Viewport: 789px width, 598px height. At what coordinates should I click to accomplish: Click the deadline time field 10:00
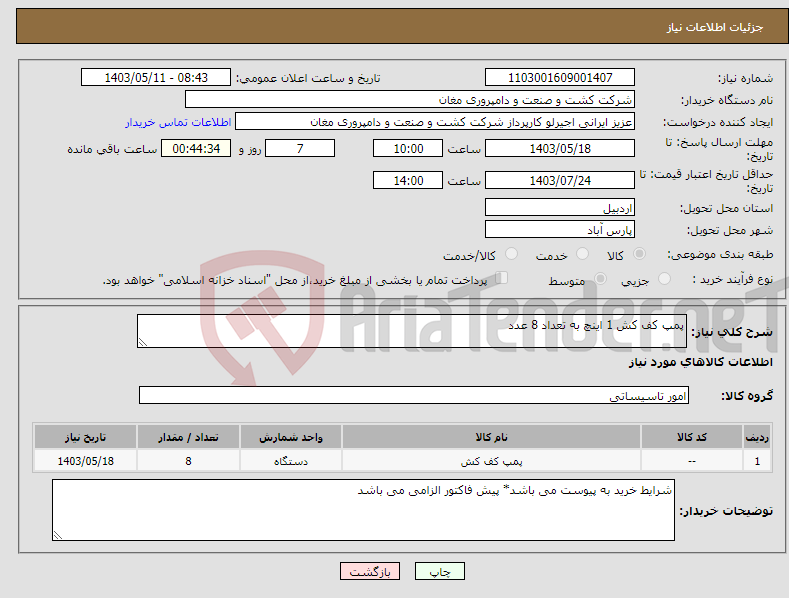coord(408,148)
